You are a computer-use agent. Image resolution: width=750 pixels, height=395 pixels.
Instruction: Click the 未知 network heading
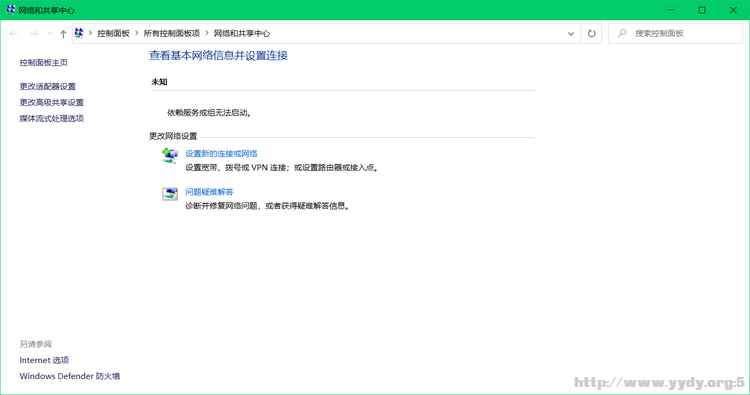[x=159, y=82]
